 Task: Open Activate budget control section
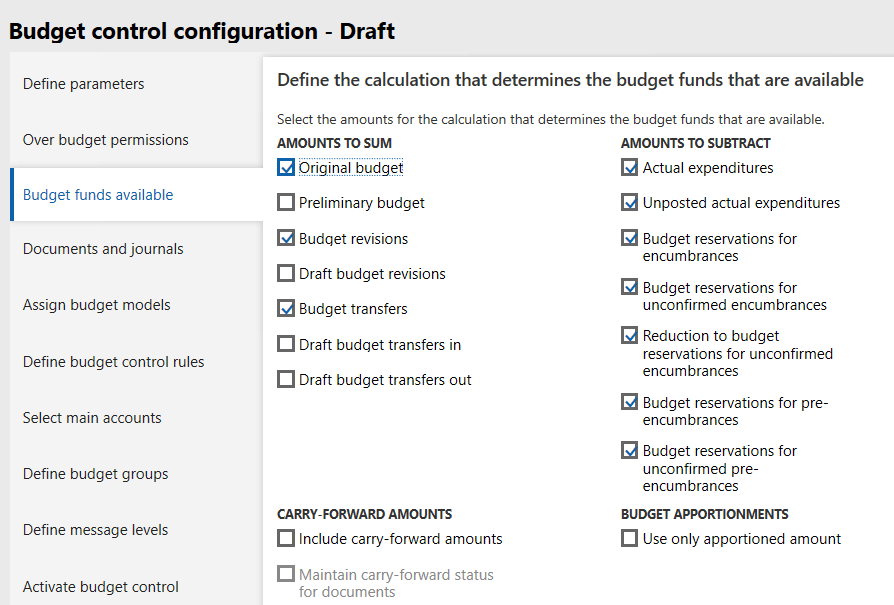101,587
